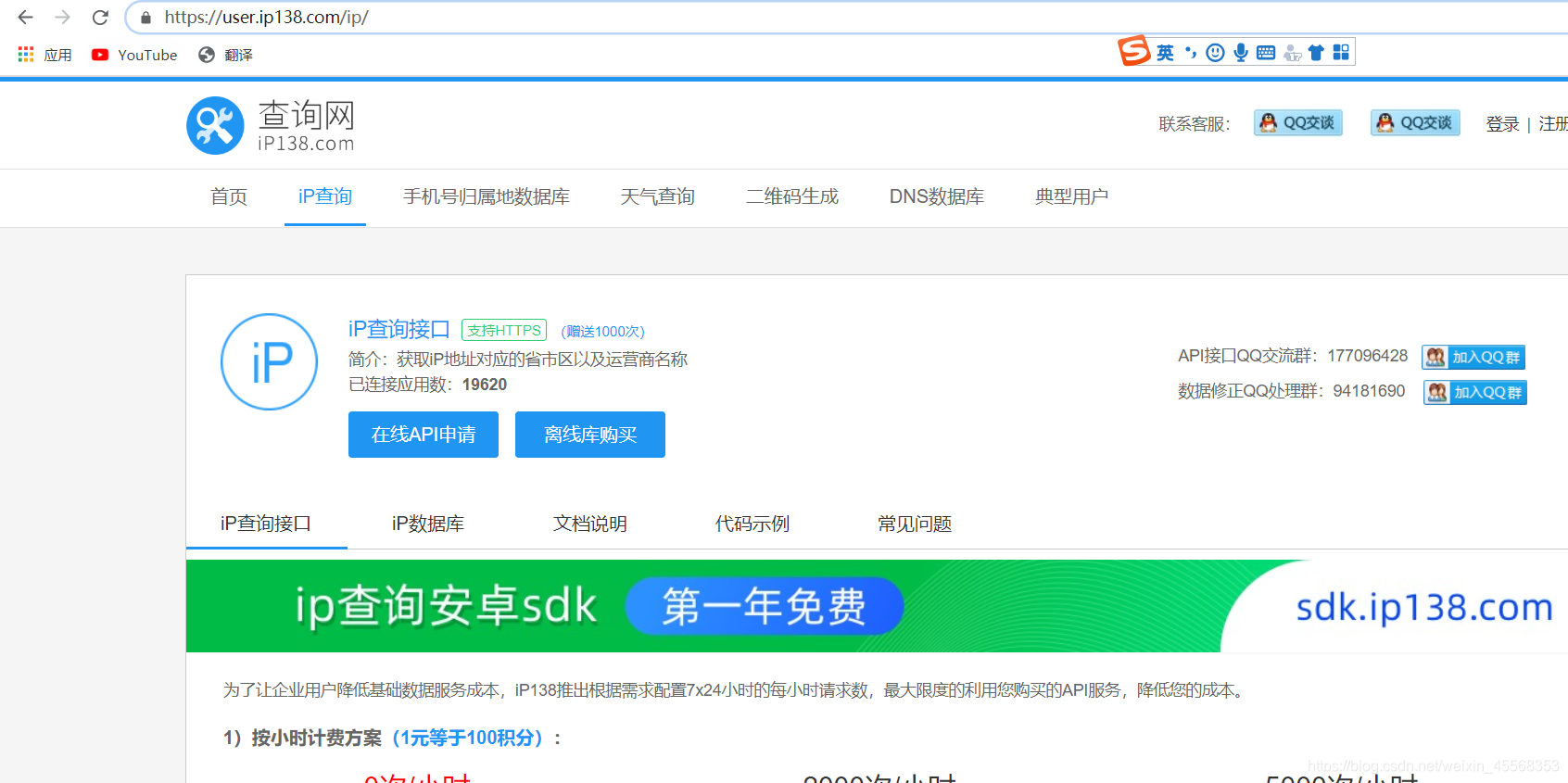Click the Sogou S logo icon
The width and height of the screenshot is (1568, 783).
point(1134,50)
